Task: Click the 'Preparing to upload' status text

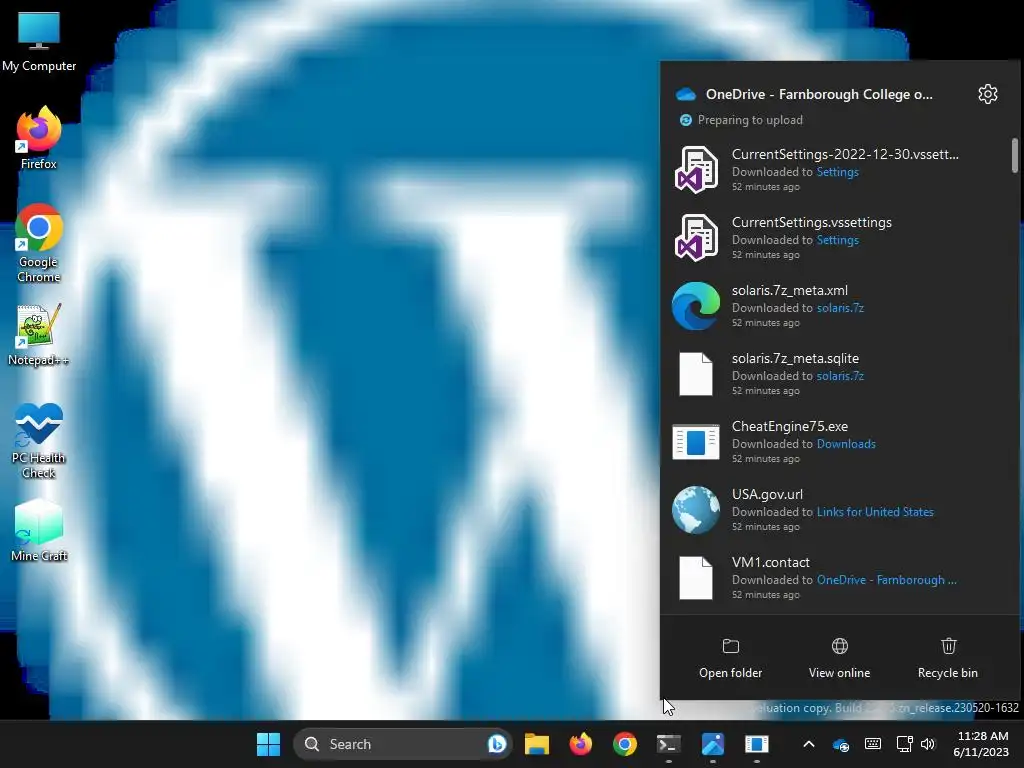Action: (x=750, y=120)
